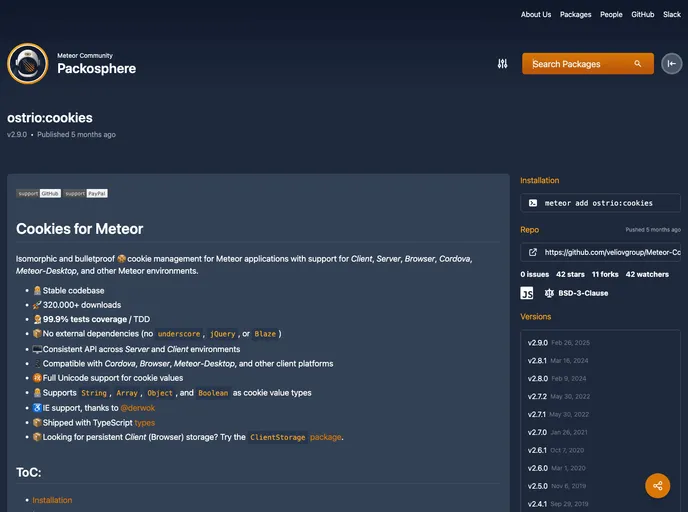The height and width of the screenshot is (512, 688).
Task: Click the JS language badge icon
Action: coord(527,293)
